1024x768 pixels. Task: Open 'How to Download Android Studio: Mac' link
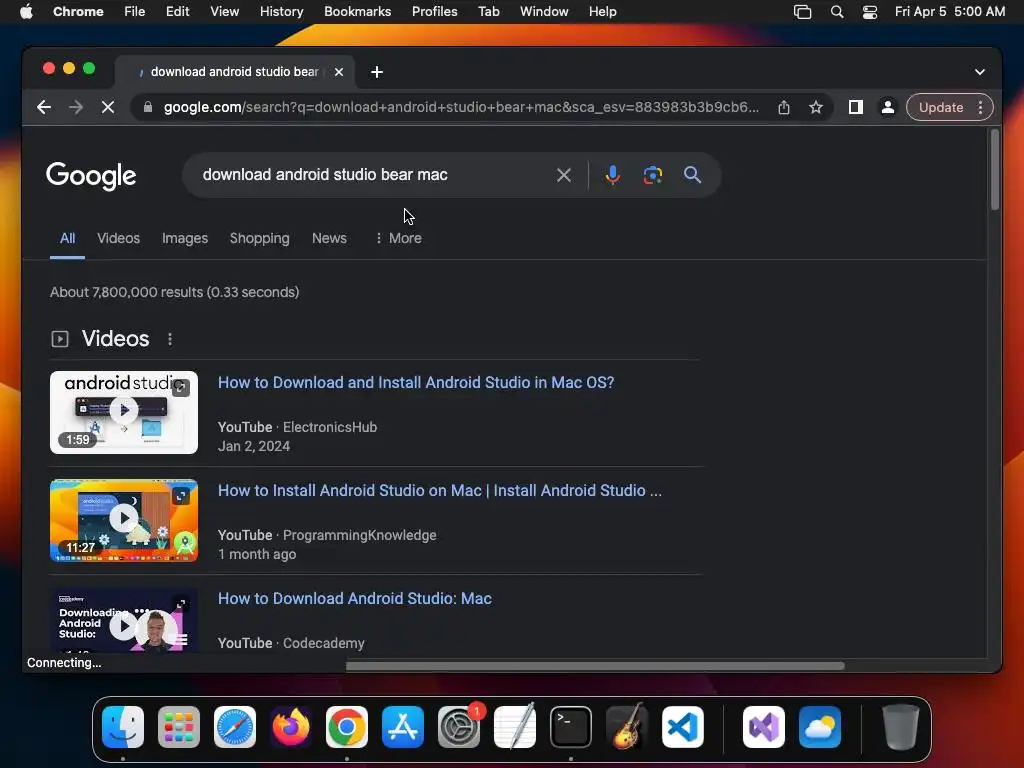point(355,598)
